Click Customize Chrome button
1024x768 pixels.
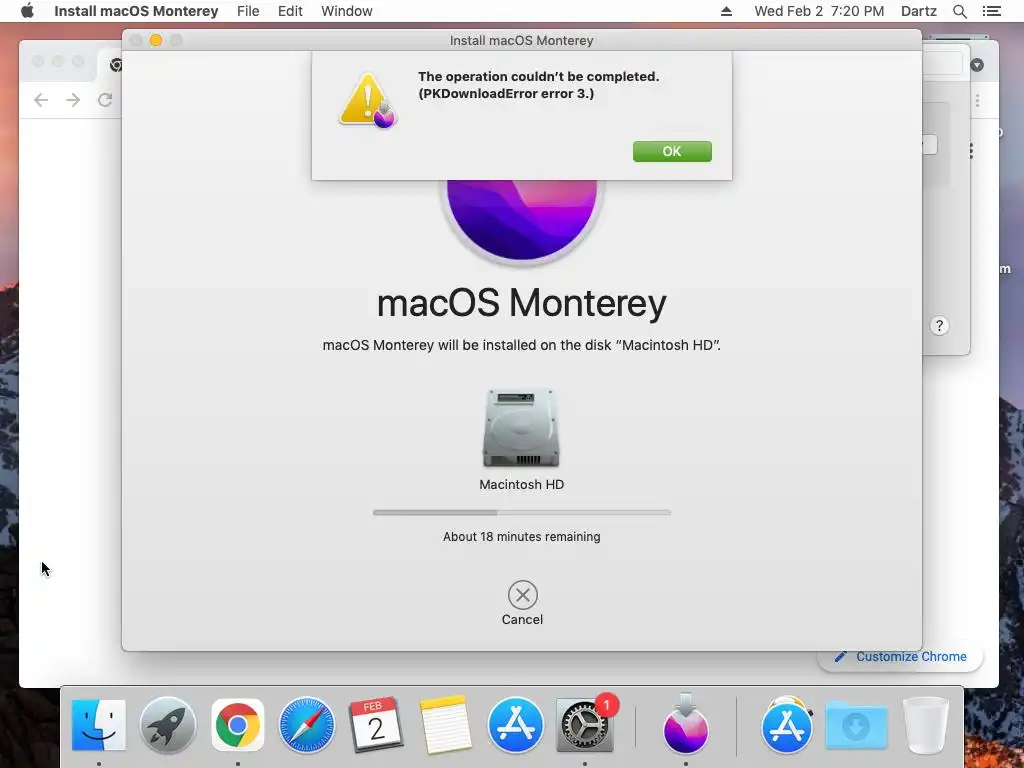pos(901,656)
